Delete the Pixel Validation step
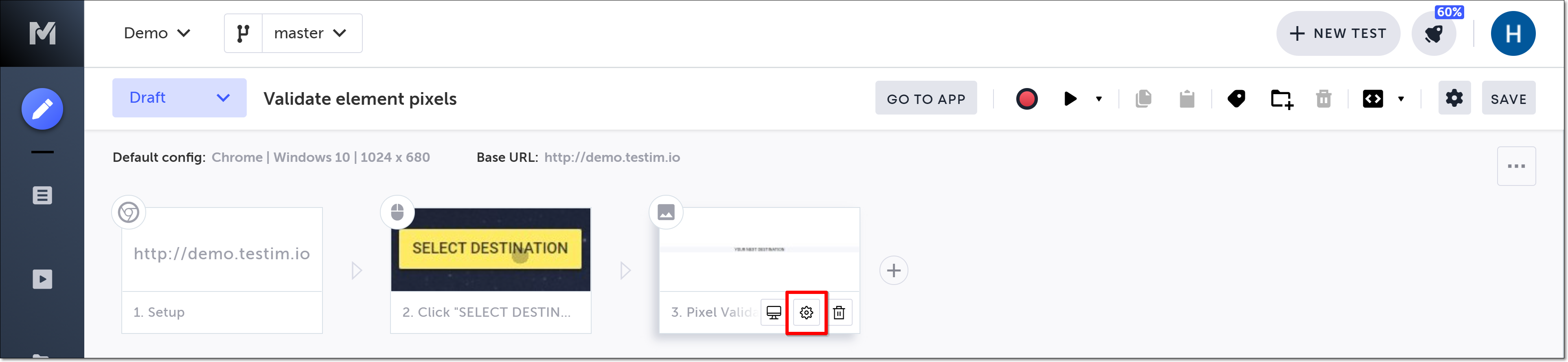The height and width of the screenshot is (362, 1568). [839, 313]
